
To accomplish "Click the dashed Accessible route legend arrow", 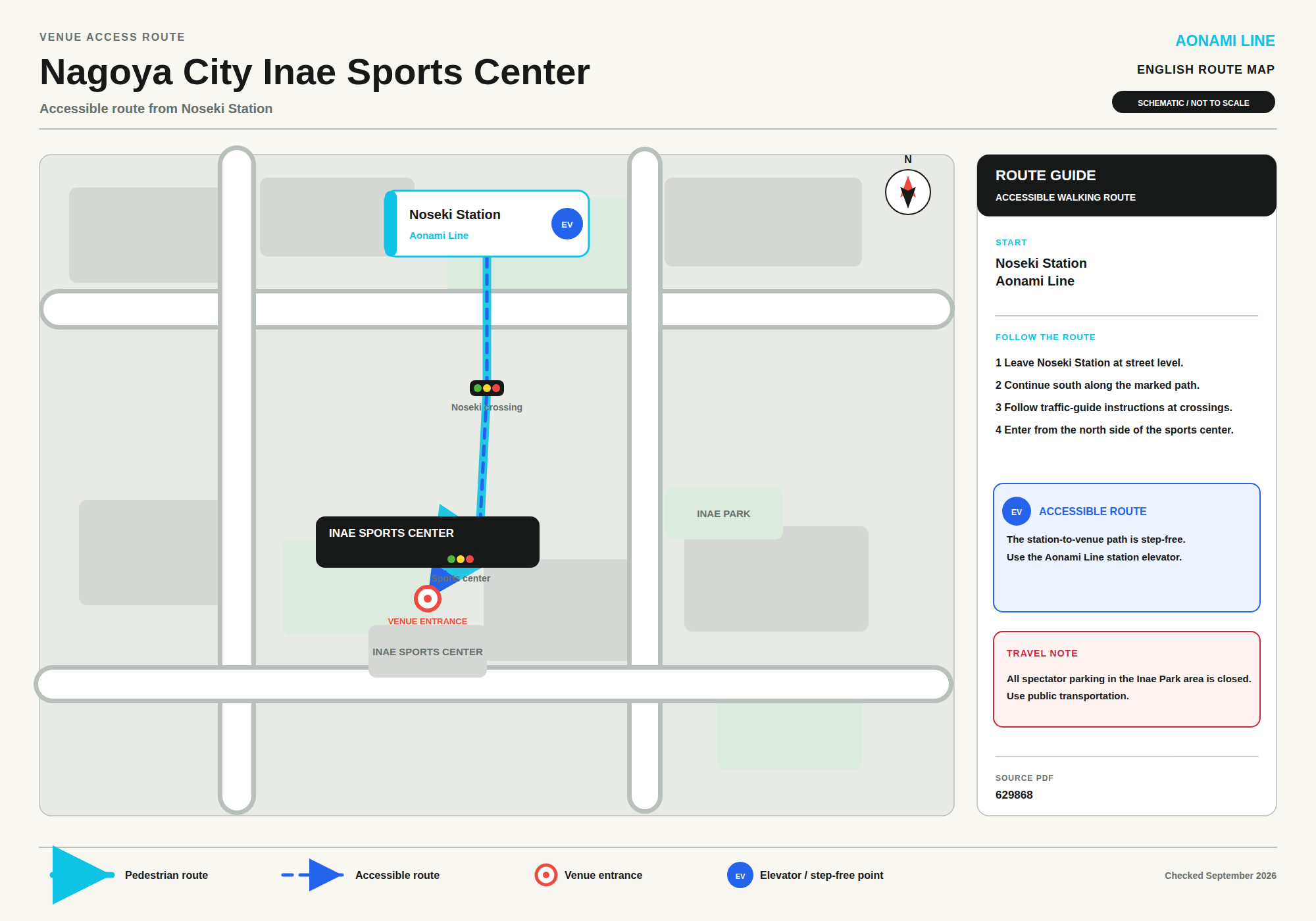I will pos(313,875).
